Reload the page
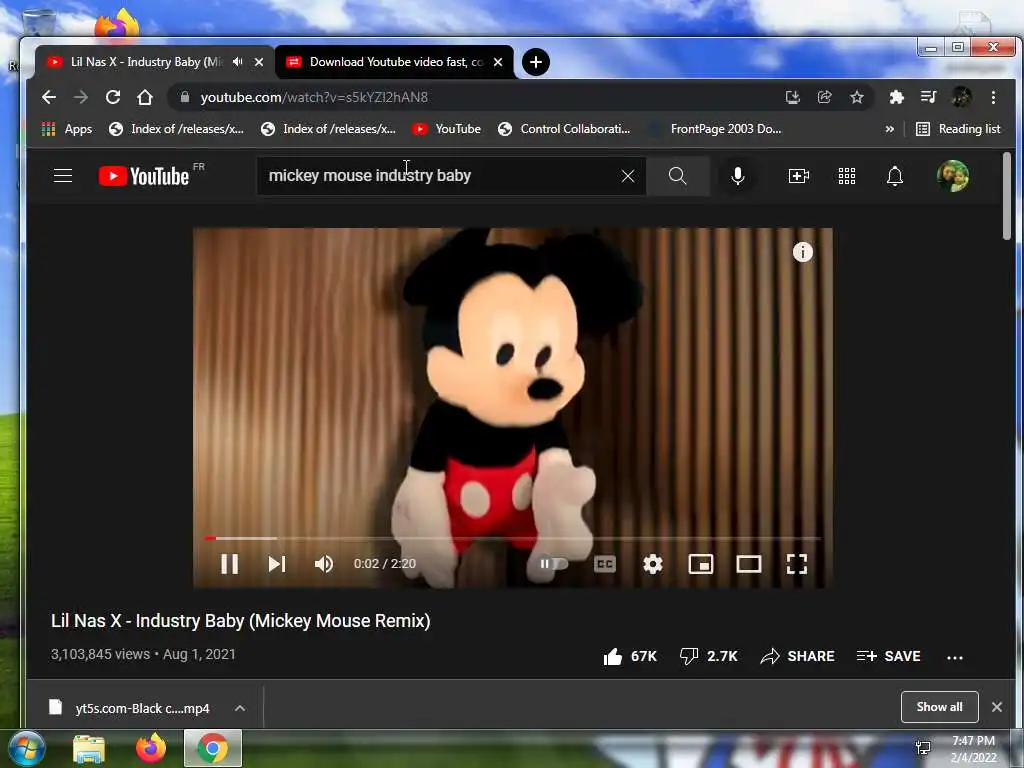 click(113, 97)
